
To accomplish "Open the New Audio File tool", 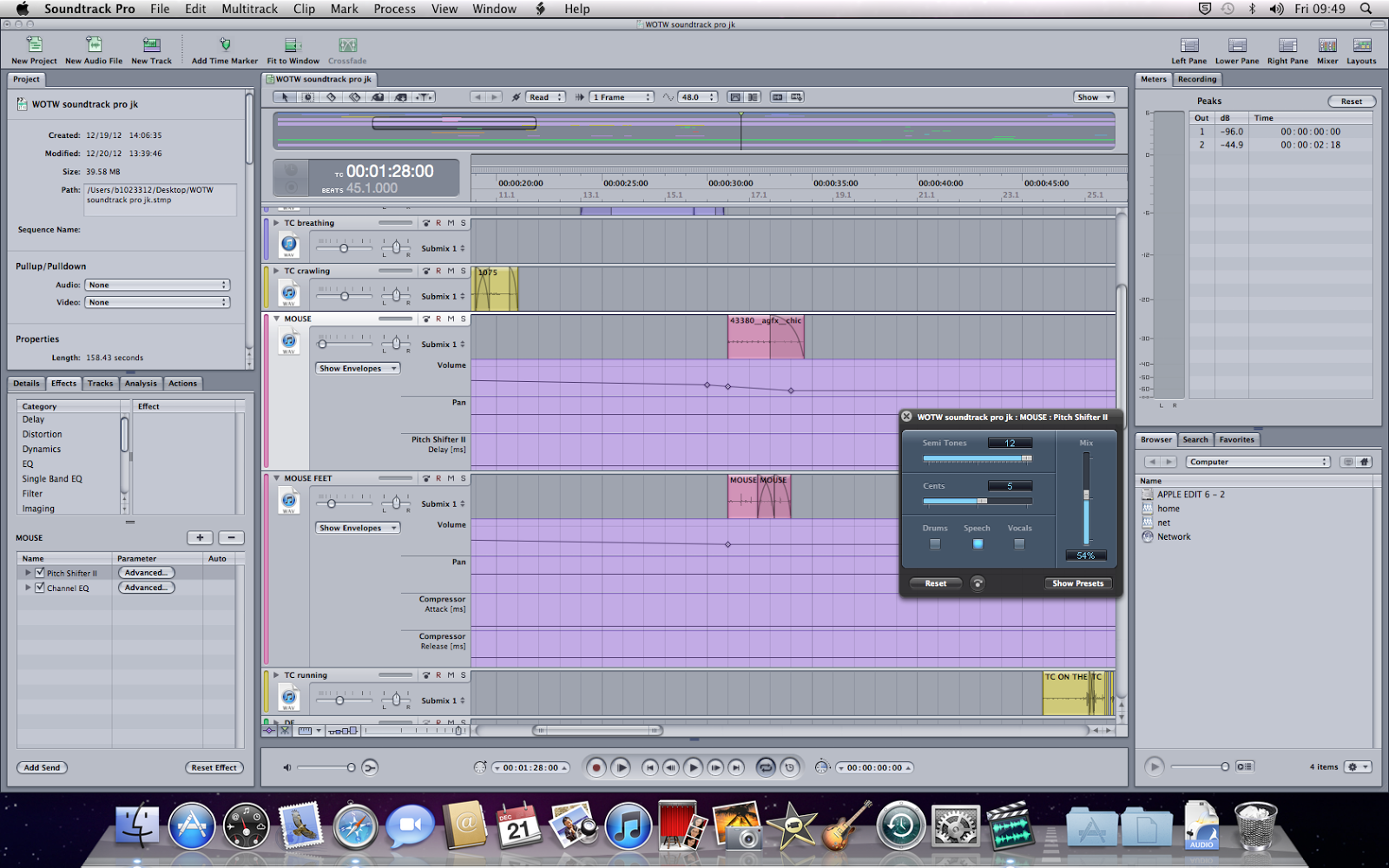I will tap(94, 49).
